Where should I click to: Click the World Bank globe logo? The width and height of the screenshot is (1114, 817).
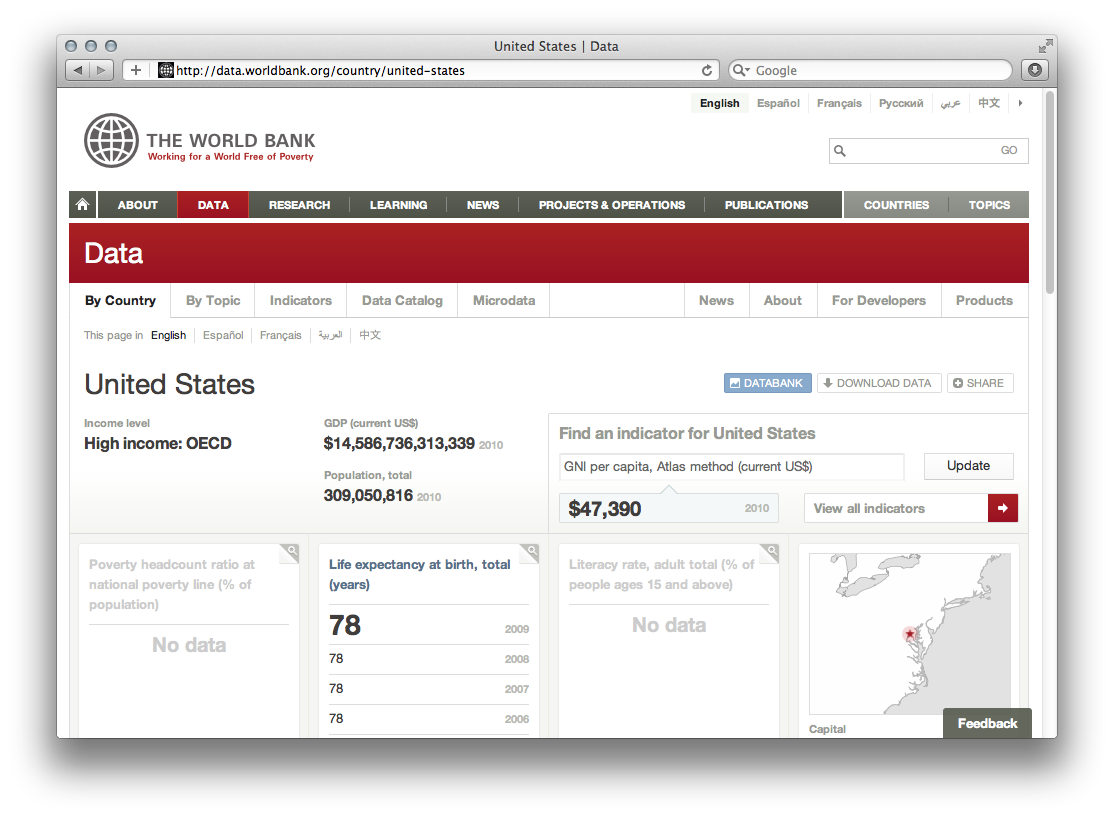tap(110, 140)
